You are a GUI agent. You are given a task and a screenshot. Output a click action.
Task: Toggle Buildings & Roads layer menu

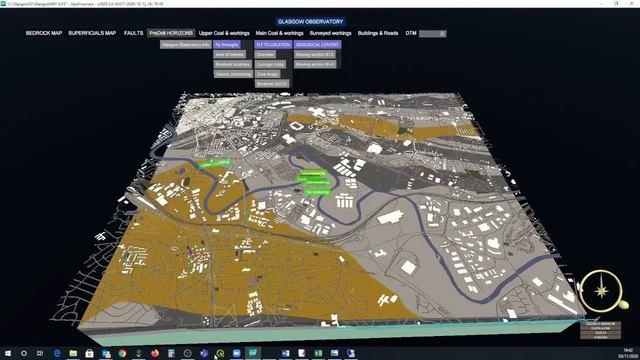378,33
